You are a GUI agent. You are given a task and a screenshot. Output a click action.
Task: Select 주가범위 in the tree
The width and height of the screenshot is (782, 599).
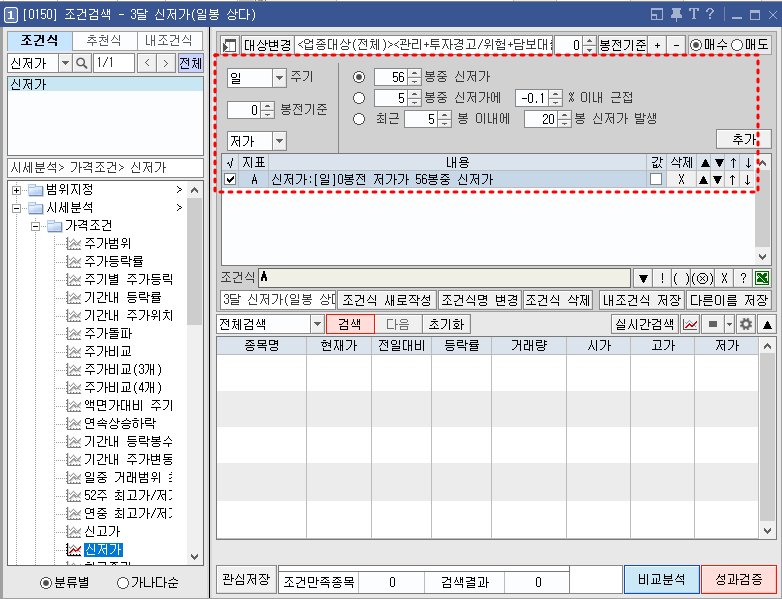pyautogui.click(x=107, y=243)
